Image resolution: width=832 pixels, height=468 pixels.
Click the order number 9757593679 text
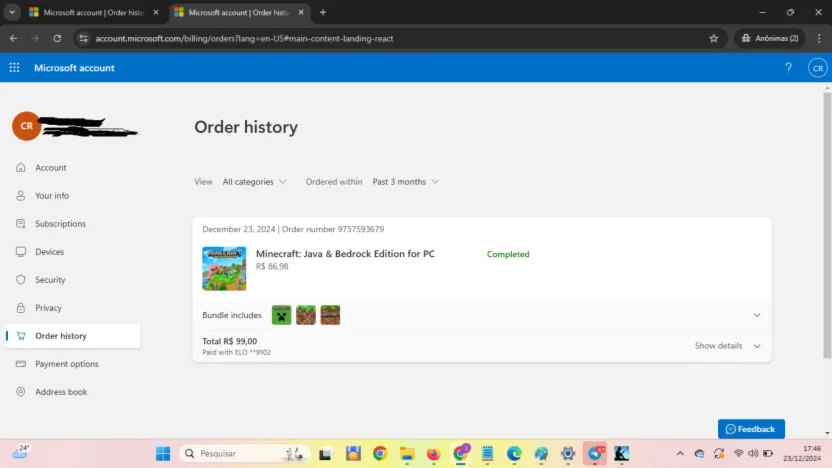333,229
